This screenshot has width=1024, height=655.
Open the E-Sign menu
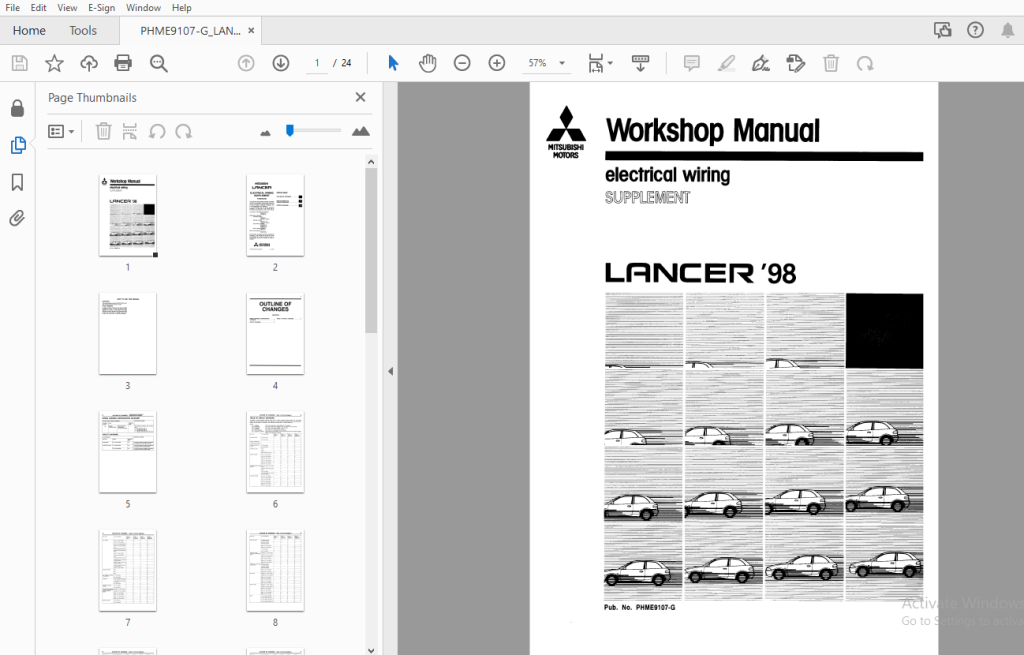[x=101, y=8]
